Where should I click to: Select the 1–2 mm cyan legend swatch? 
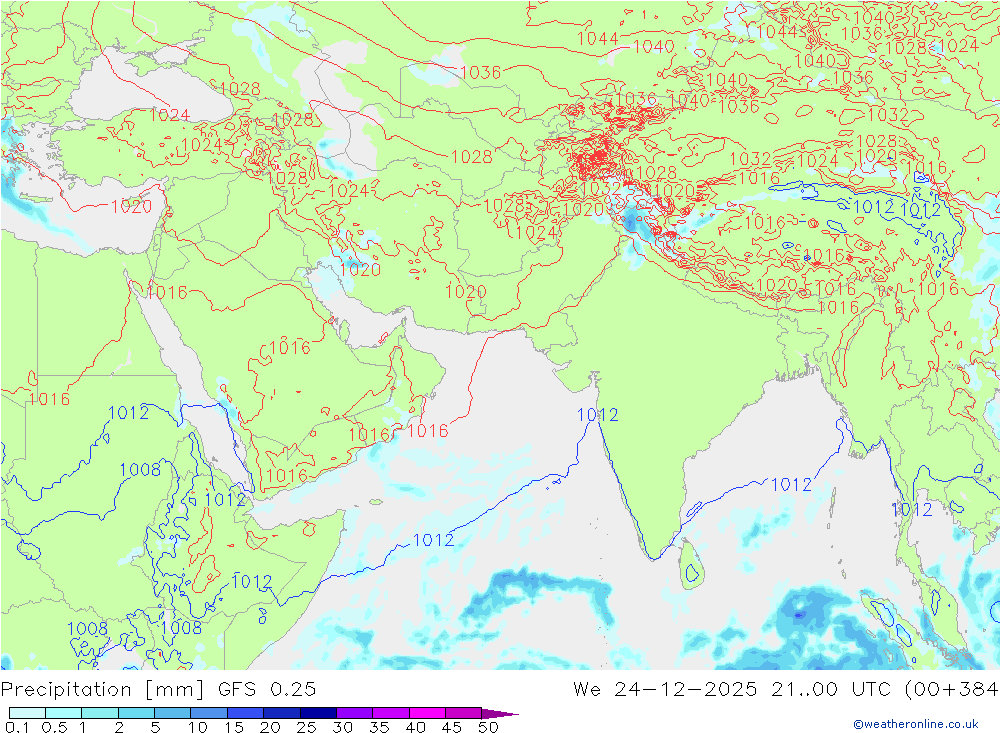click(99, 713)
